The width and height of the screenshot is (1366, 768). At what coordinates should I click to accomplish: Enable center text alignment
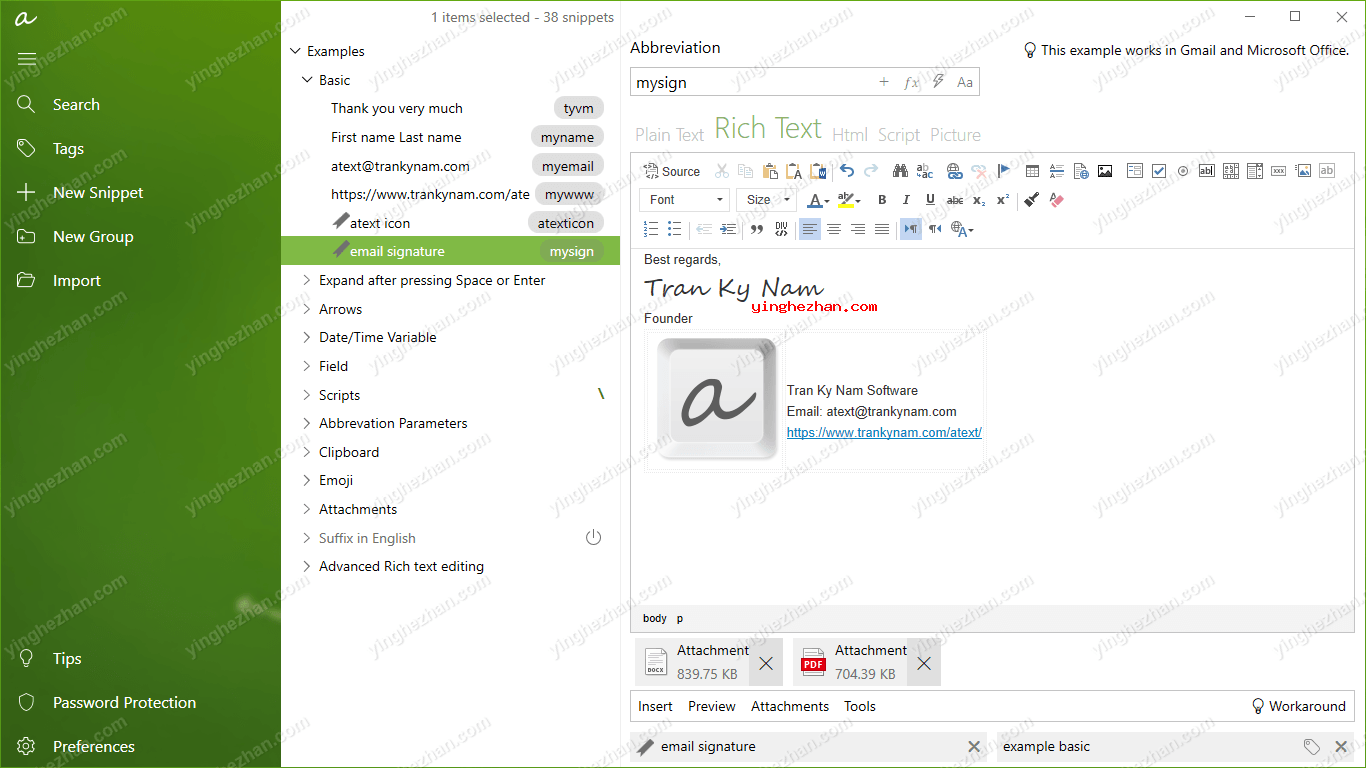coord(833,229)
